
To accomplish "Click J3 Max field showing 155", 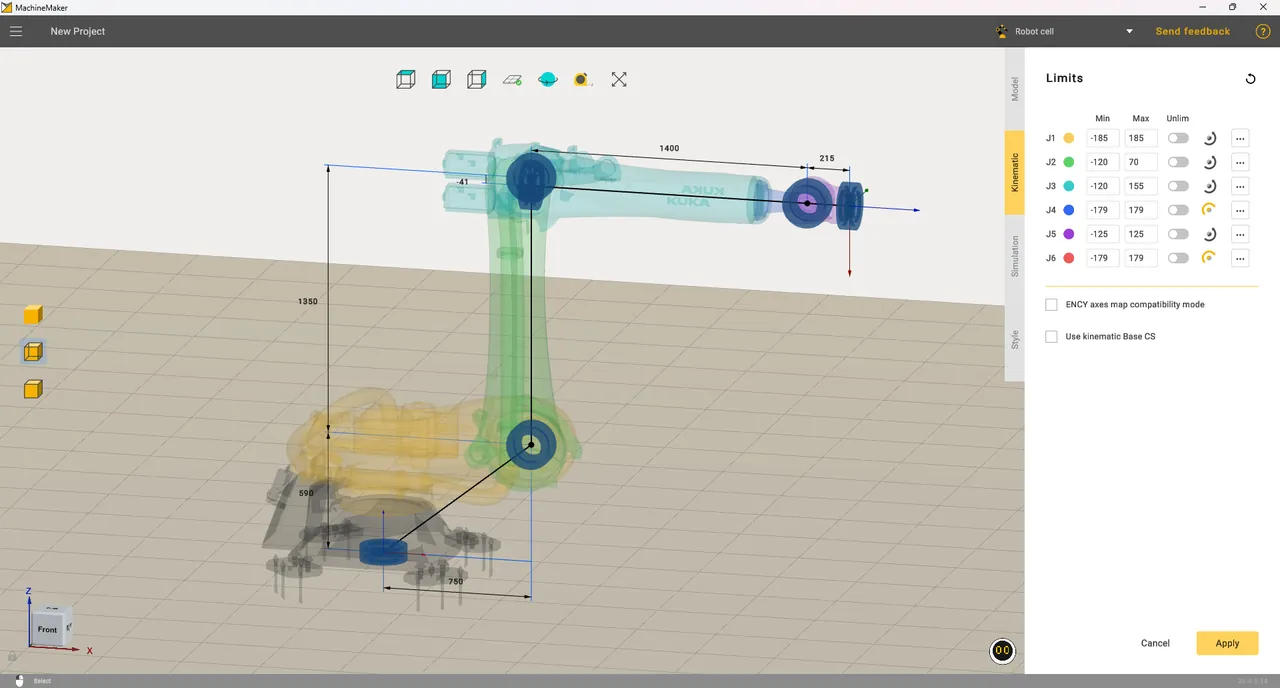I will (x=1141, y=186).
